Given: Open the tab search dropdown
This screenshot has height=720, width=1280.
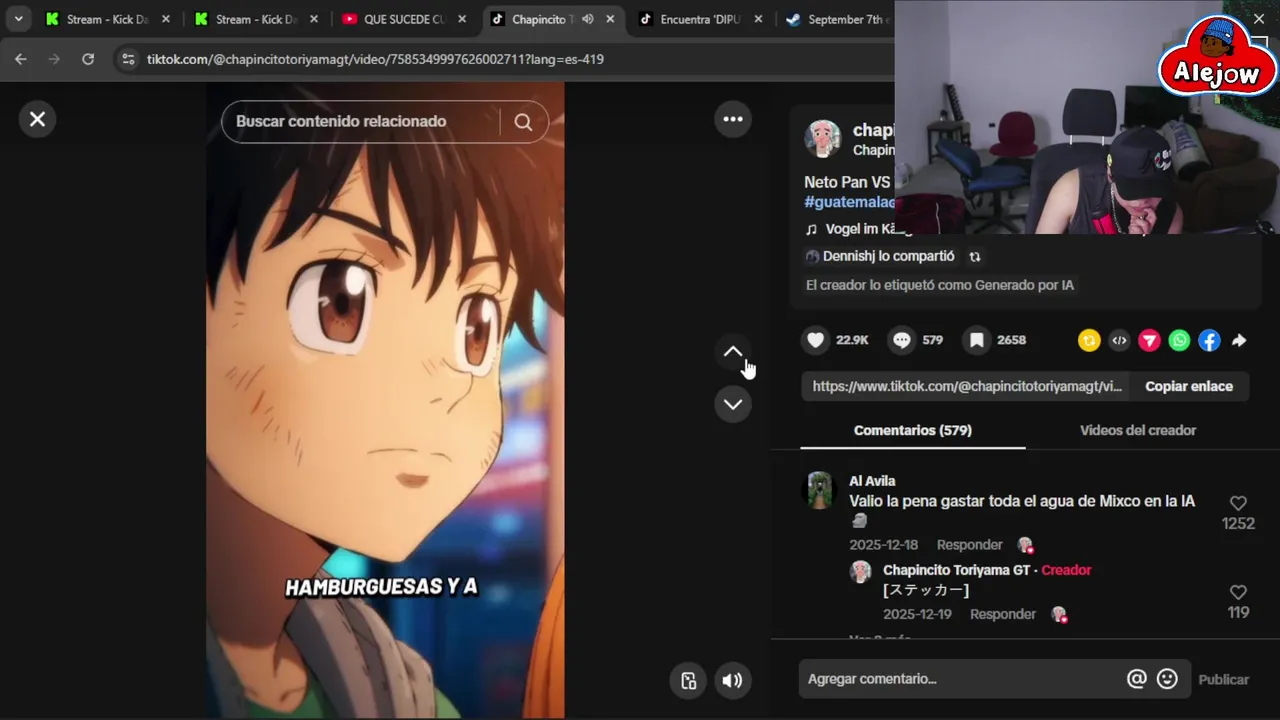Looking at the screenshot, I should 18,19.
